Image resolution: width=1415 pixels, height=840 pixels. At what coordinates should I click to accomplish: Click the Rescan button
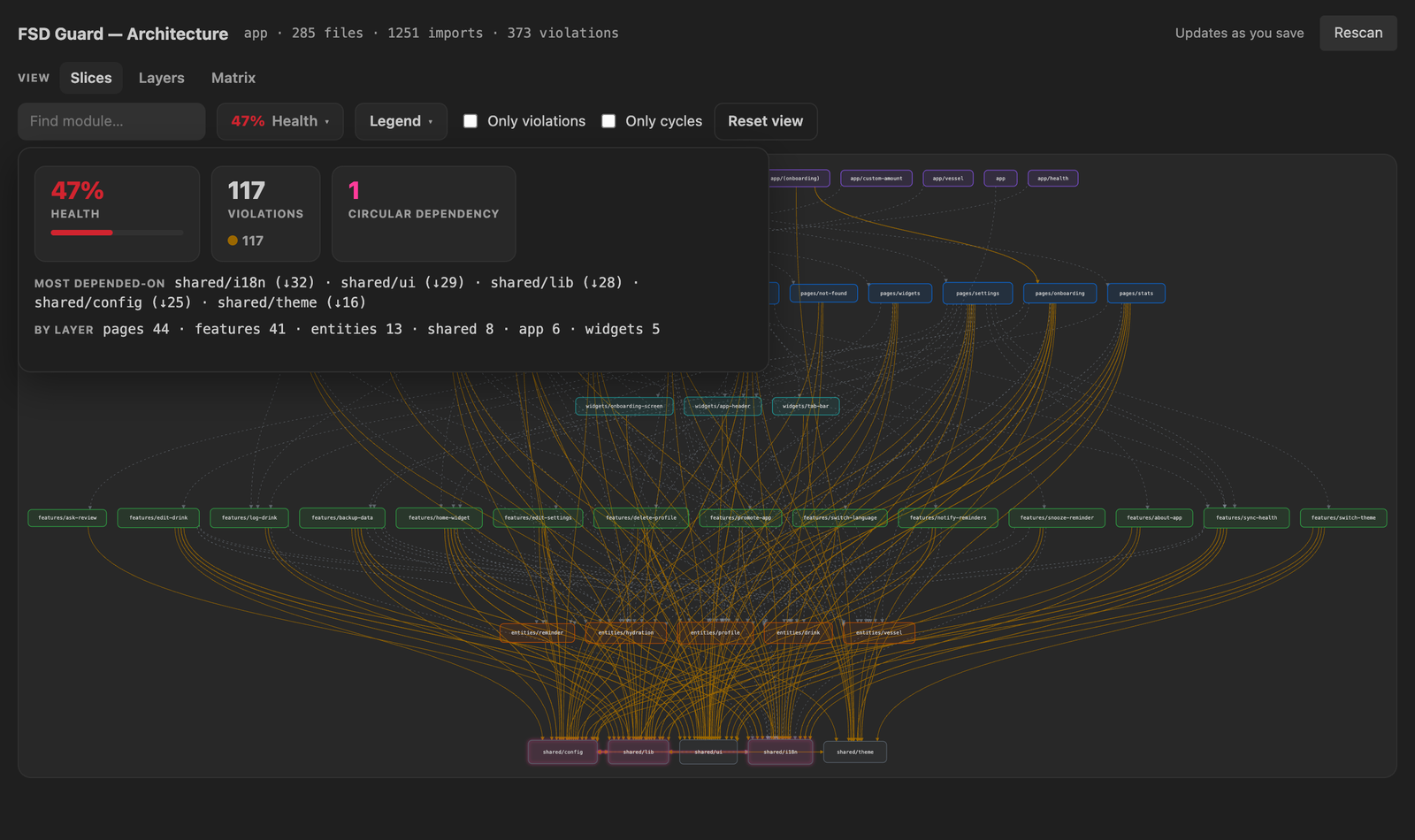tap(1358, 33)
